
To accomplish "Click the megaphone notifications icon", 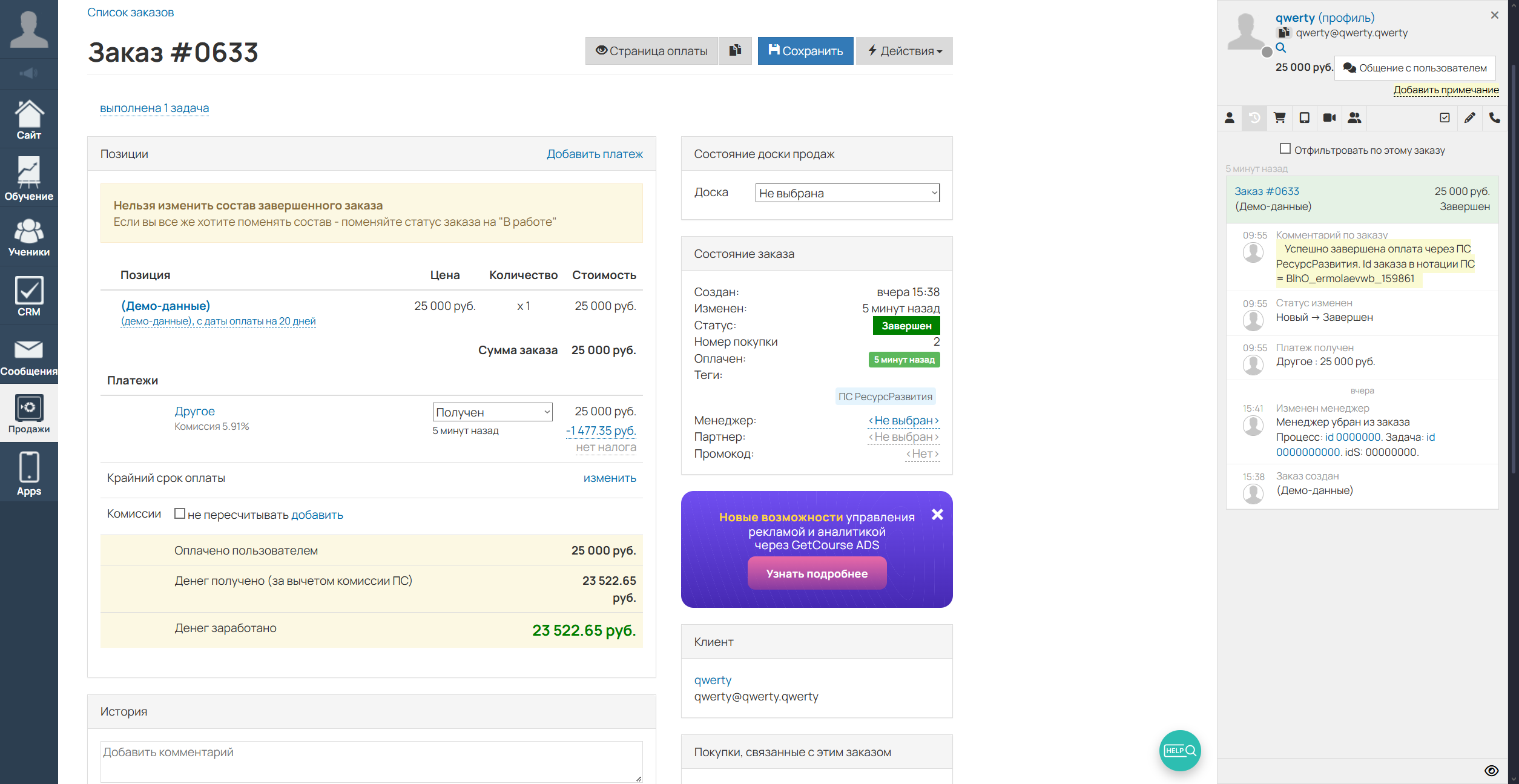I will pyautogui.click(x=28, y=73).
